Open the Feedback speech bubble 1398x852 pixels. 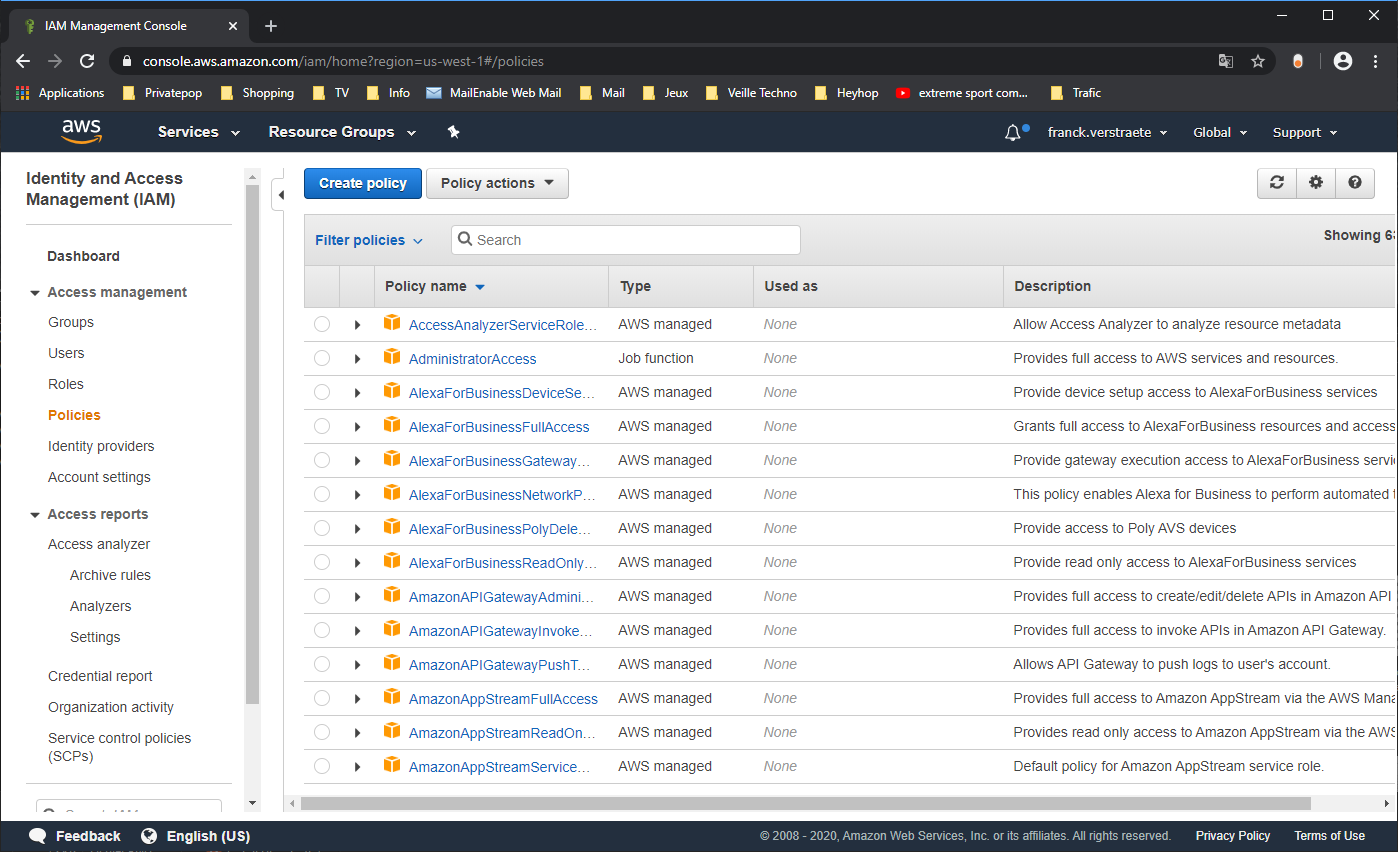pyautogui.click(x=38, y=836)
